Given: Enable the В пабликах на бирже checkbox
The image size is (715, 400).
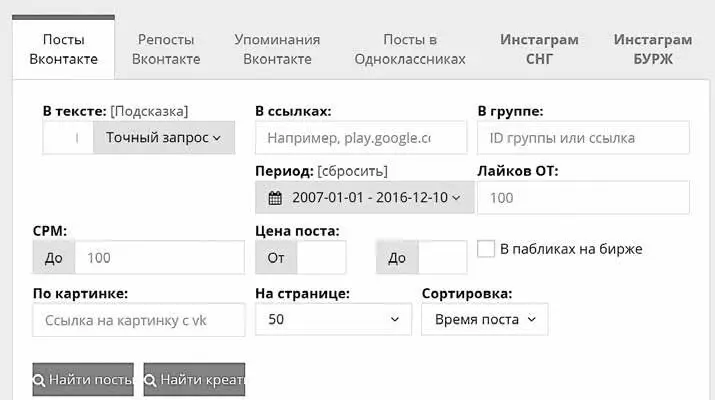Looking at the screenshot, I should [486, 249].
